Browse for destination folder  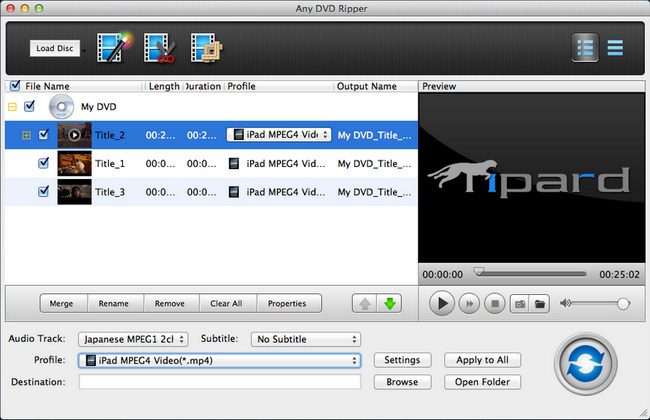[x=402, y=382]
